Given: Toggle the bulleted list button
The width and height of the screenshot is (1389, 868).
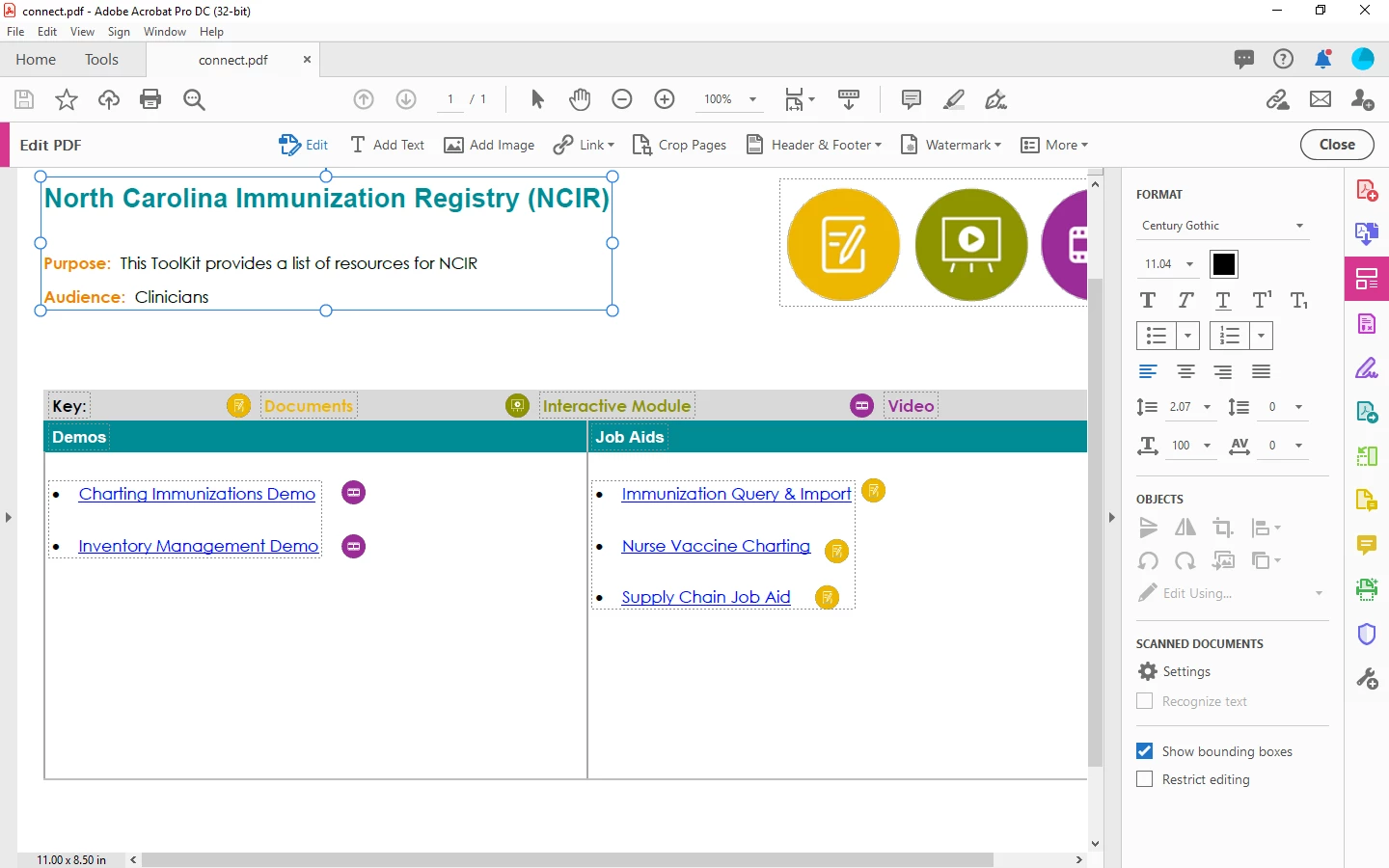Looking at the screenshot, I should (x=1157, y=336).
